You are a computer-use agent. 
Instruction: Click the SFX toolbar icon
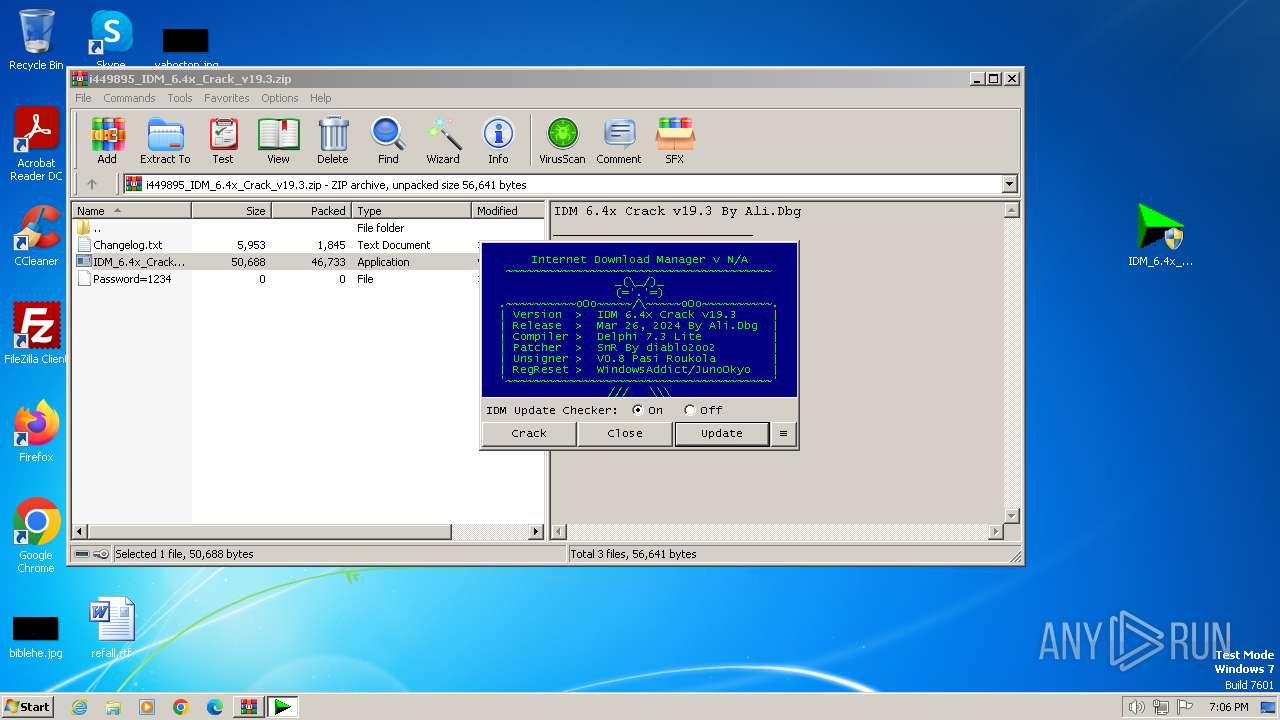675,141
